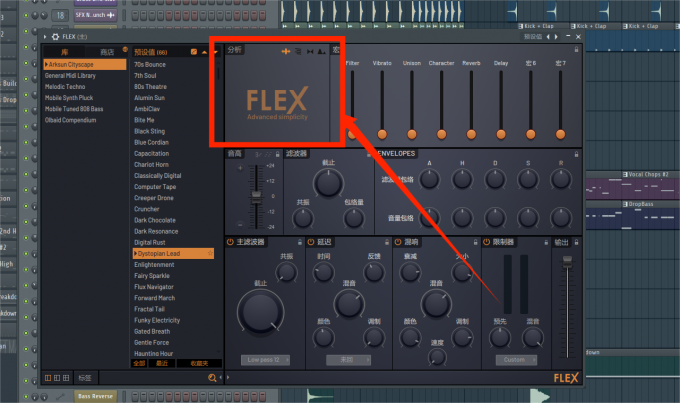Screen dimensions: 680x403
Task: Toggle mute LED on Bass Reverse channel
Action: pos(26,396)
